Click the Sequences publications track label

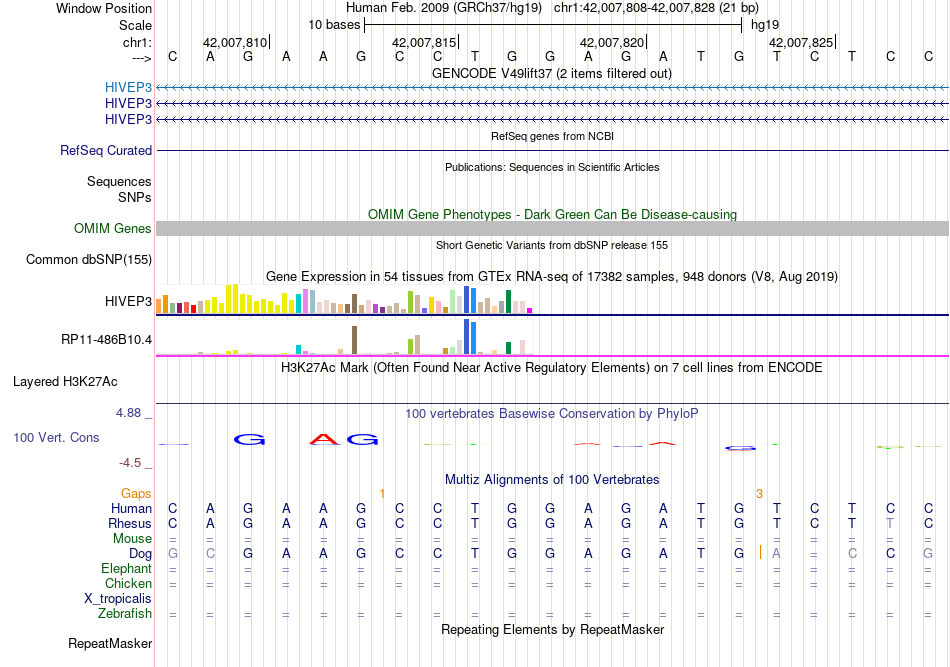click(119, 181)
